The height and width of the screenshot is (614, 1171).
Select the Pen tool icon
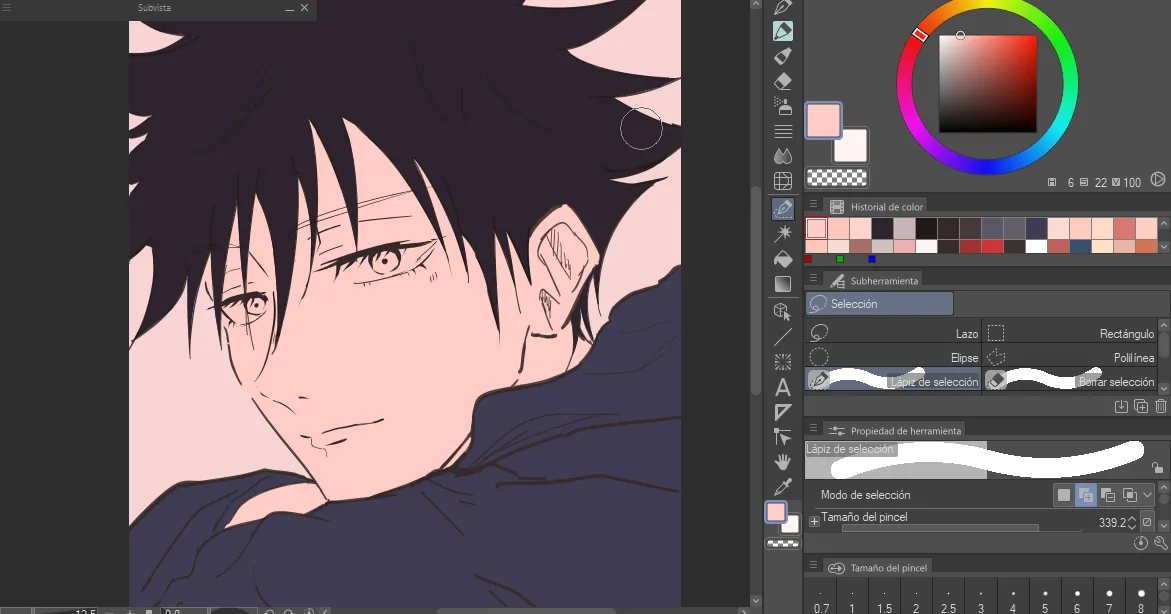pos(783,7)
